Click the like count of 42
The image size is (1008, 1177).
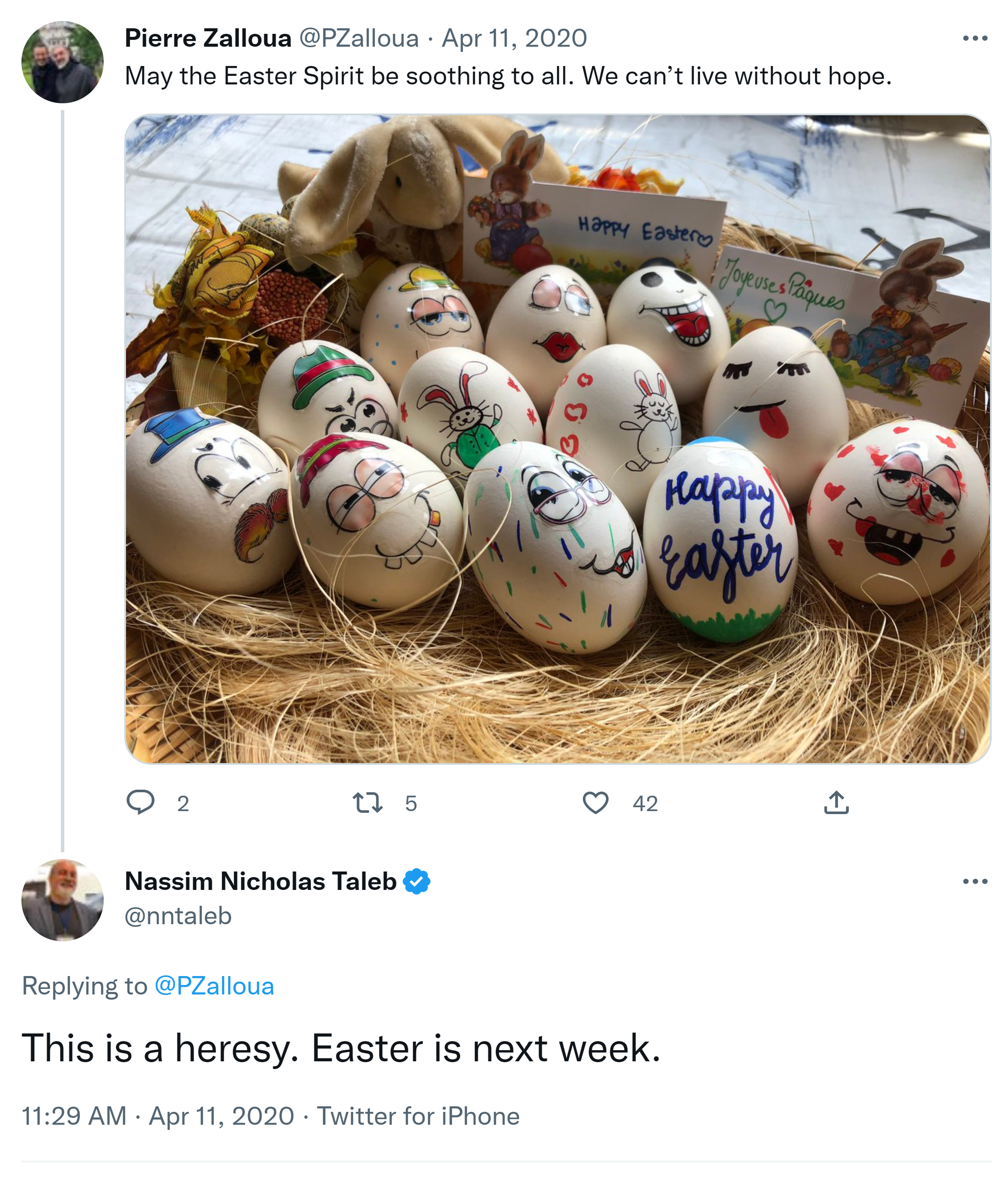tap(645, 803)
